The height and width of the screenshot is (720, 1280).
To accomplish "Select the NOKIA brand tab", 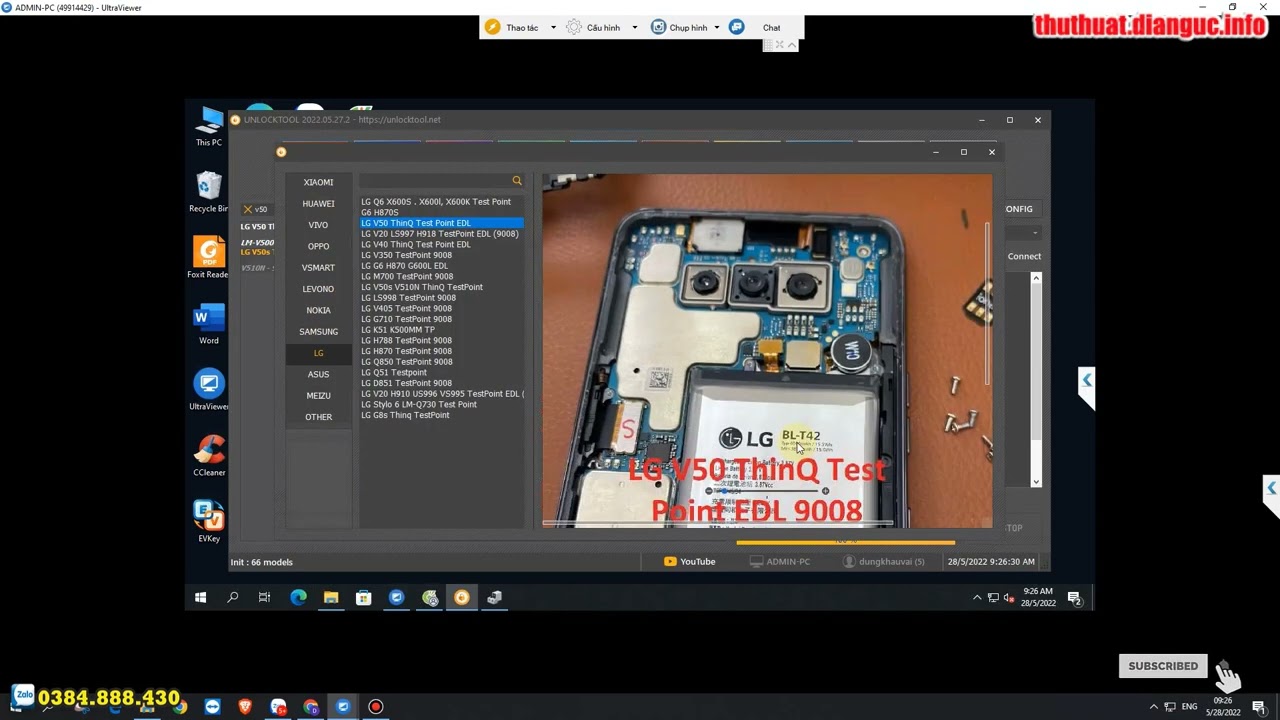I will [318, 310].
